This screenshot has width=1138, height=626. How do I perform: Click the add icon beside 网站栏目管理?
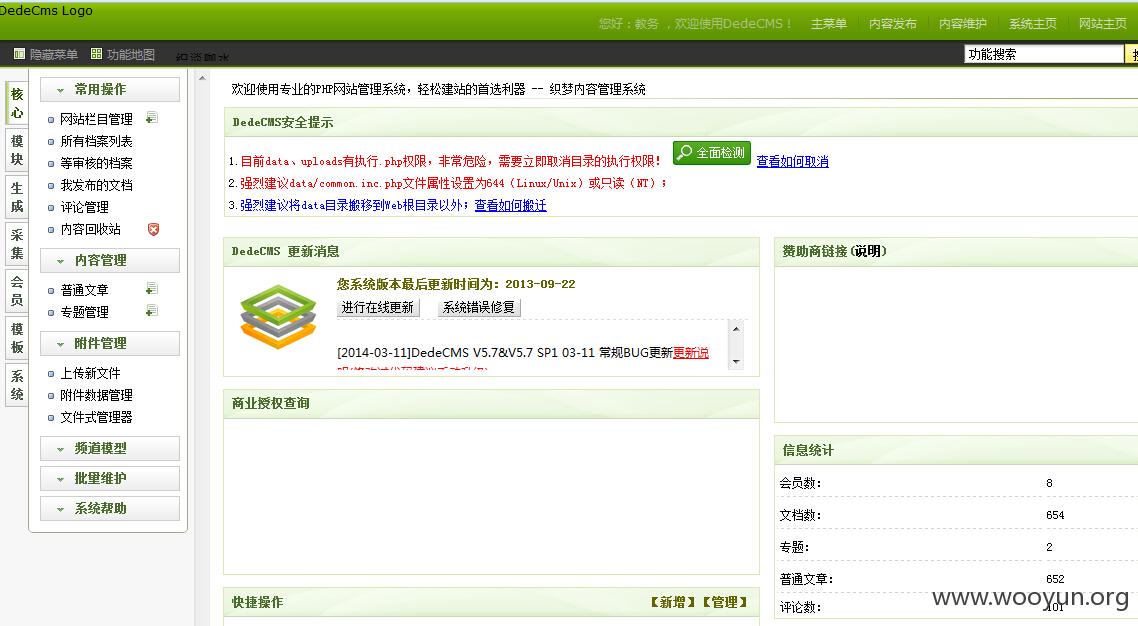click(152, 118)
